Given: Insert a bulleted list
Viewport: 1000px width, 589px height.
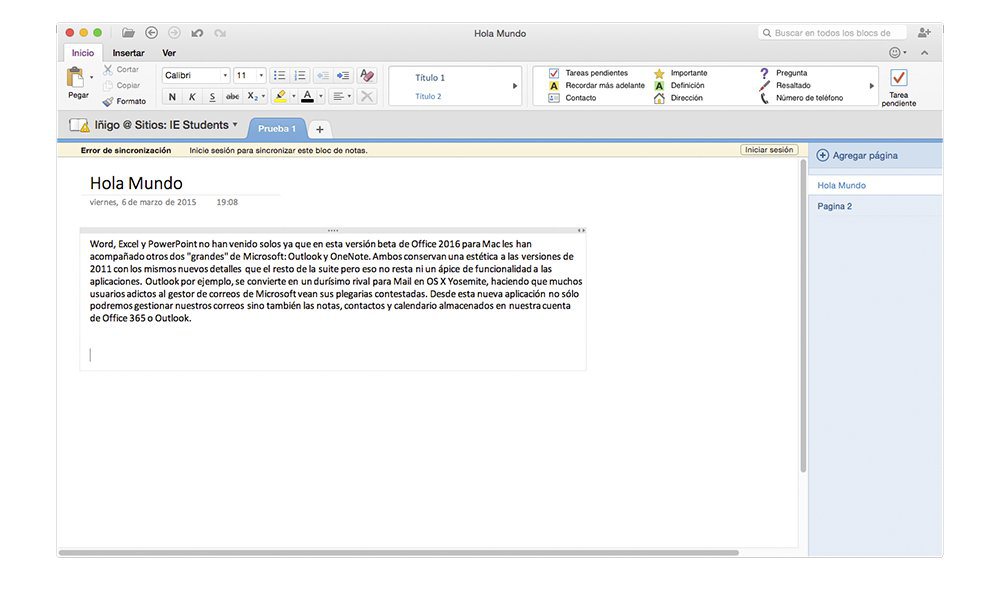Looking at the screenshot, I should (279, 75).
